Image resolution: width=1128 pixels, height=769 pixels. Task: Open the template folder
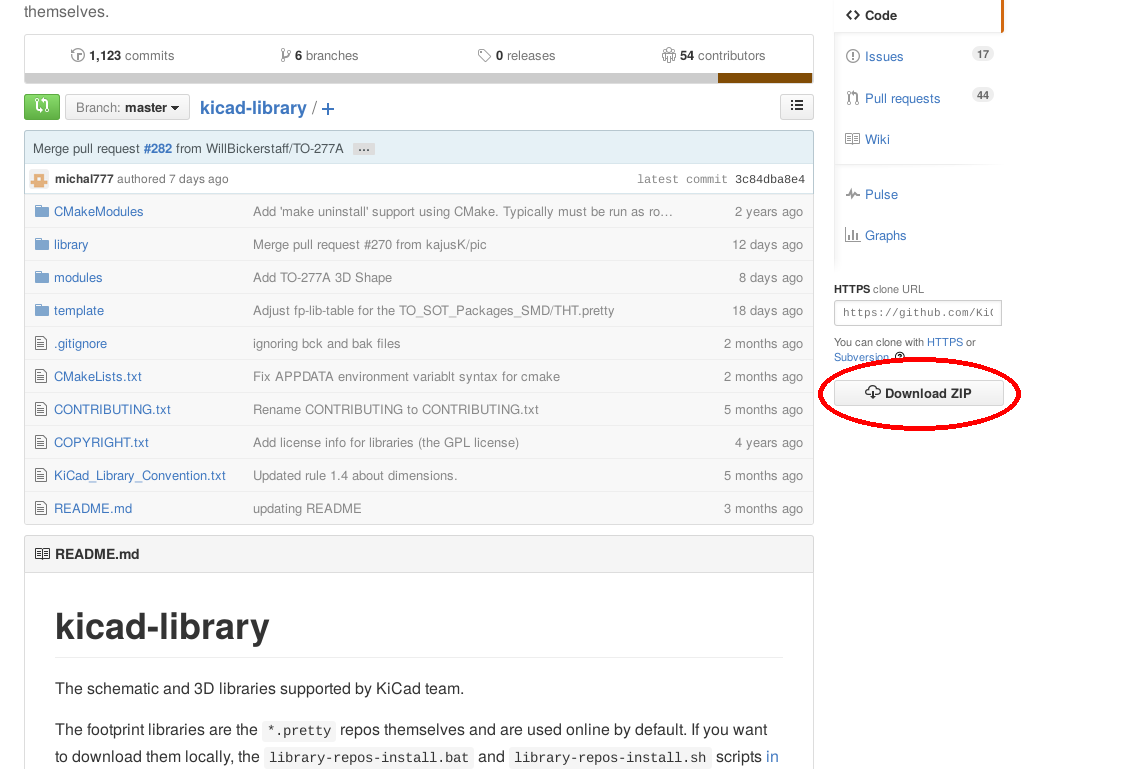[x=79, y=311]
